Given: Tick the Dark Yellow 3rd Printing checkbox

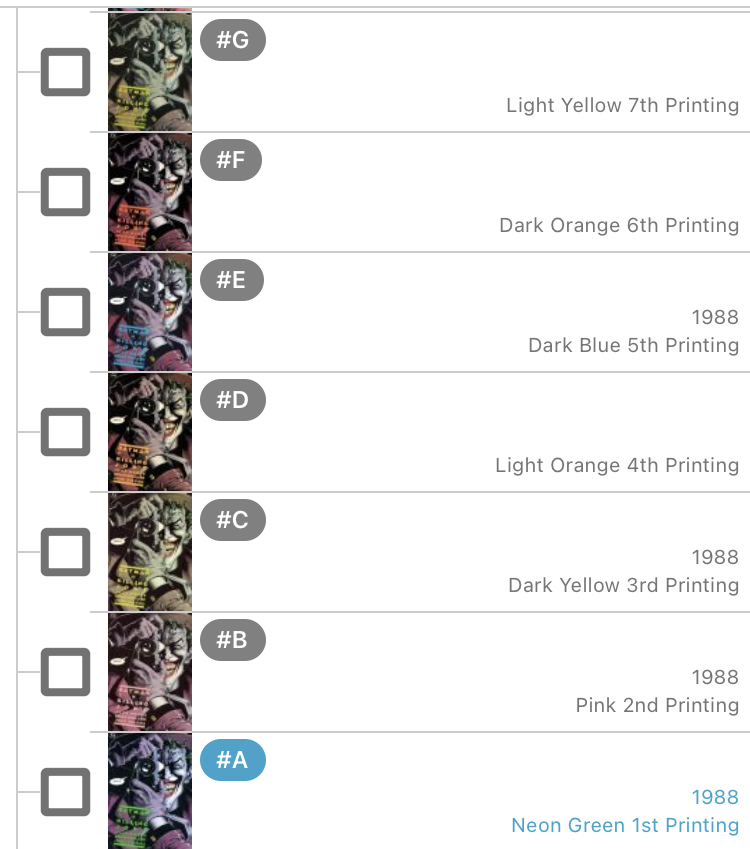Looking at the screenshot, I should [66, 552].
